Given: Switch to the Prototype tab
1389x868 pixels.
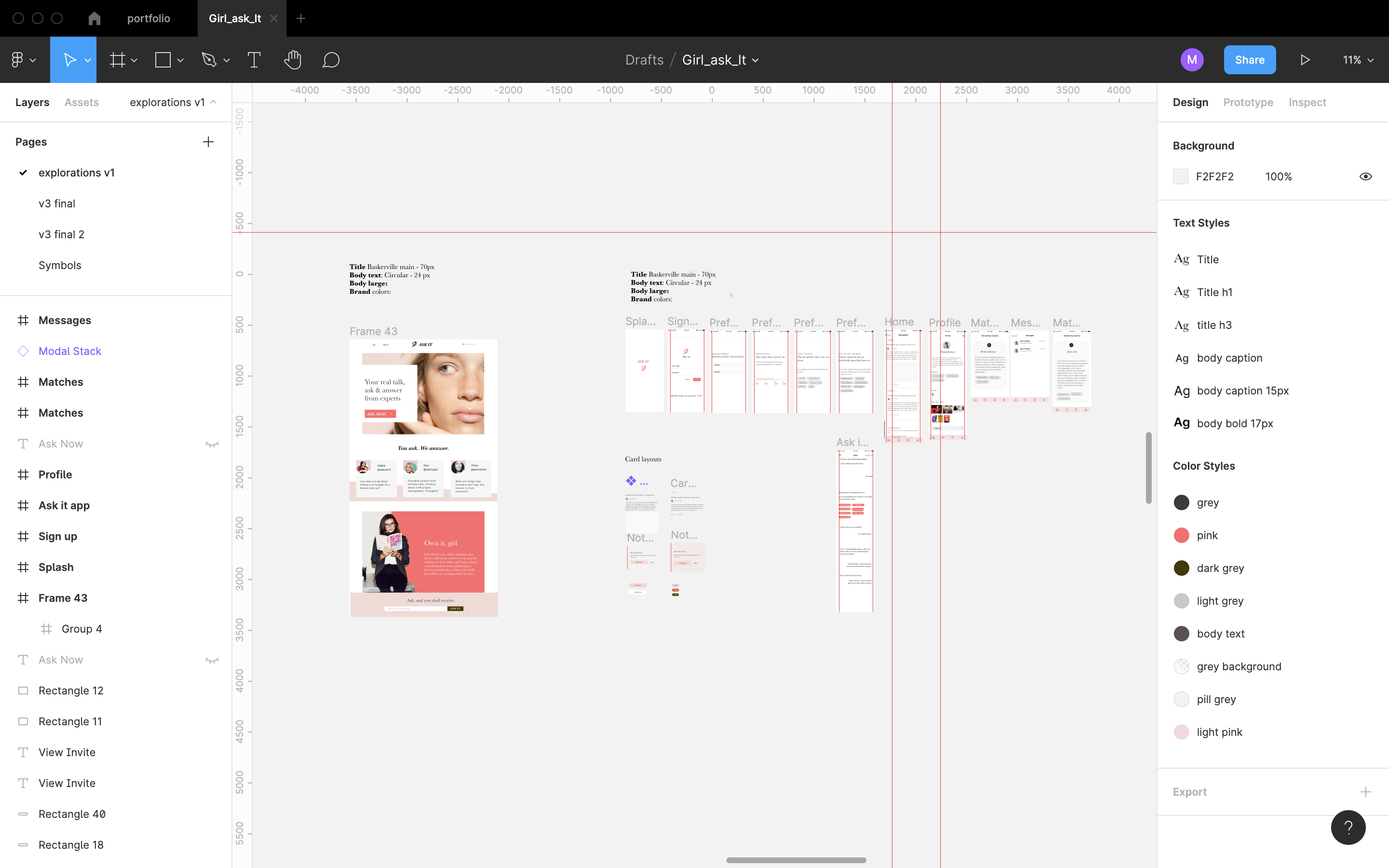Looking at the screenshot, I should point(1248,102).
